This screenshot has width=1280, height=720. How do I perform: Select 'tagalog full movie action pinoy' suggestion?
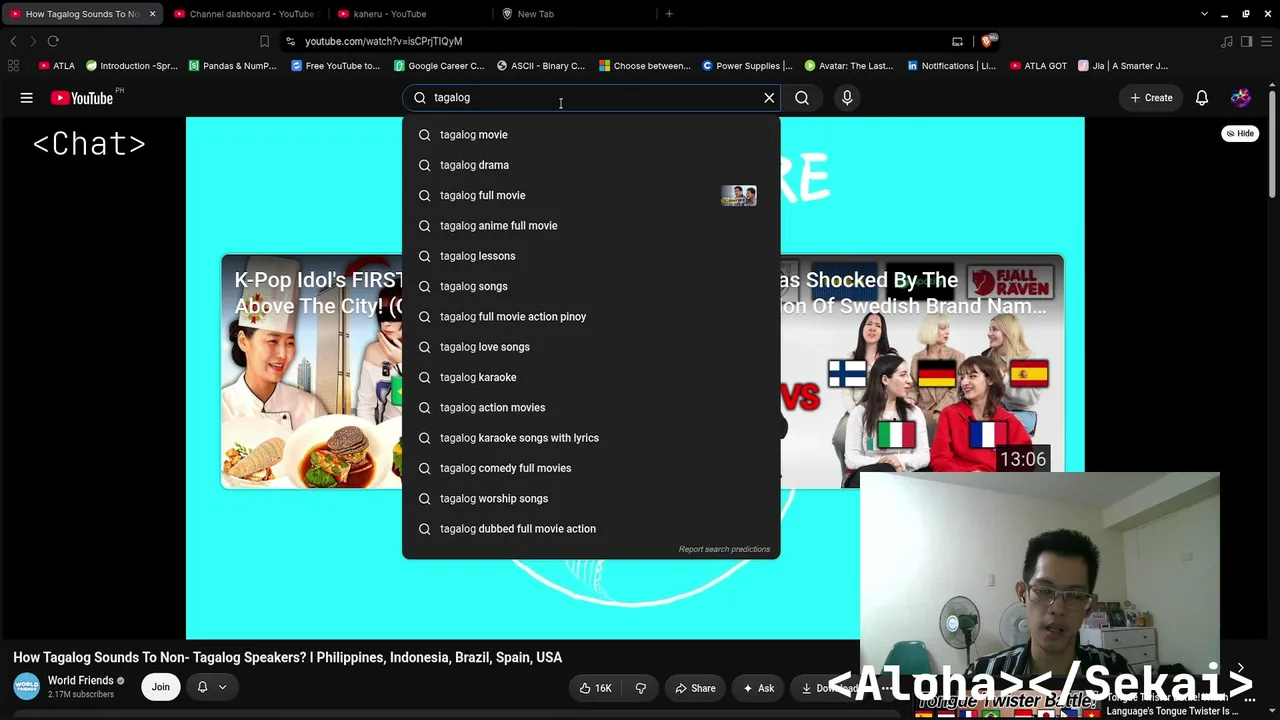591,317
